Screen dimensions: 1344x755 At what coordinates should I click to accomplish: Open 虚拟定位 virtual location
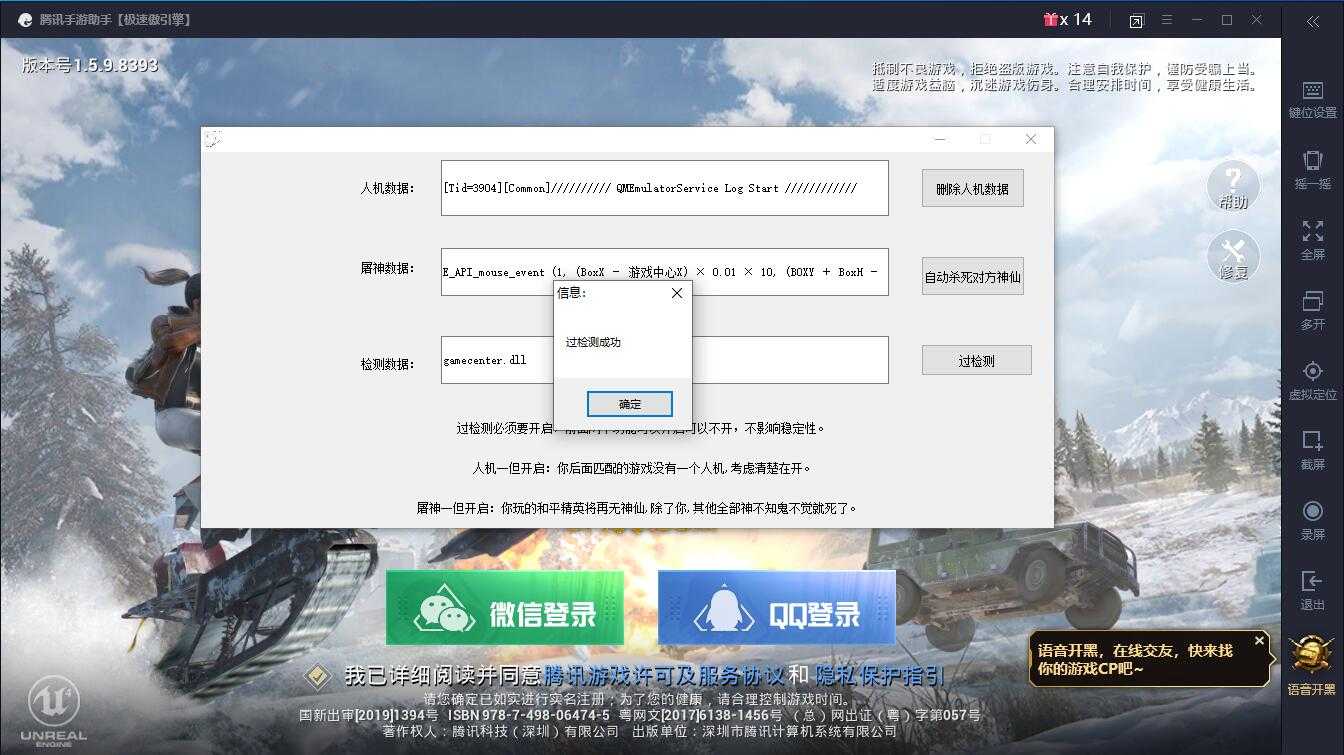click(1312, 380)
